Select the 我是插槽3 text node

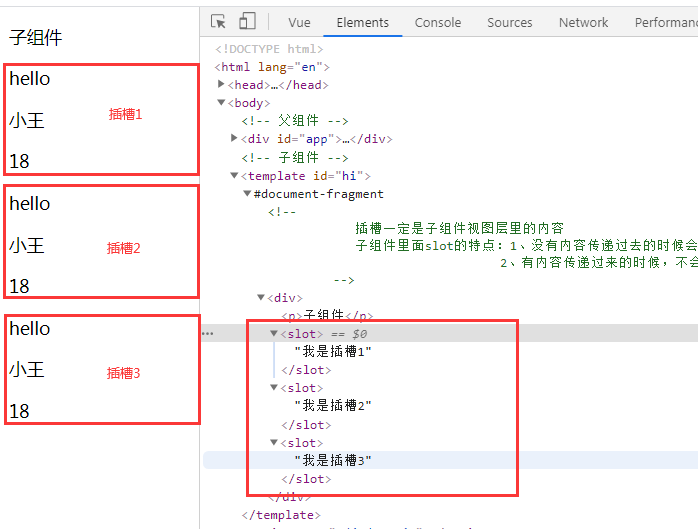coord(332,460)
